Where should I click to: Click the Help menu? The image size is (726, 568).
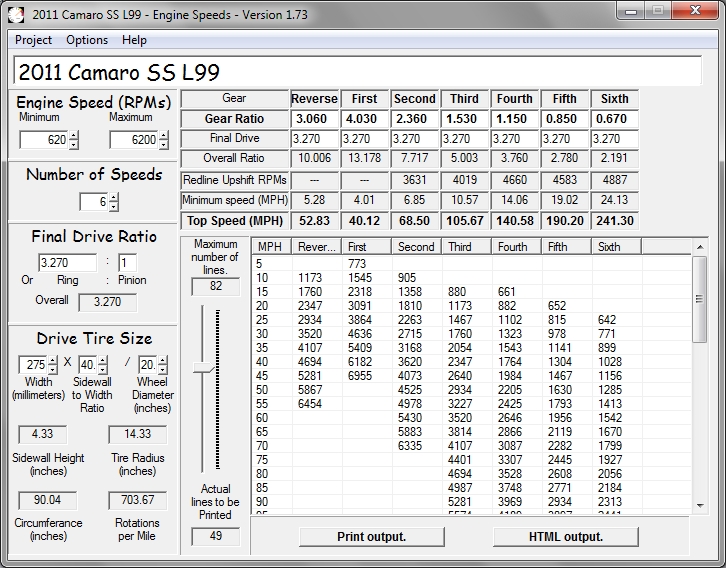(x=134, y=40)
